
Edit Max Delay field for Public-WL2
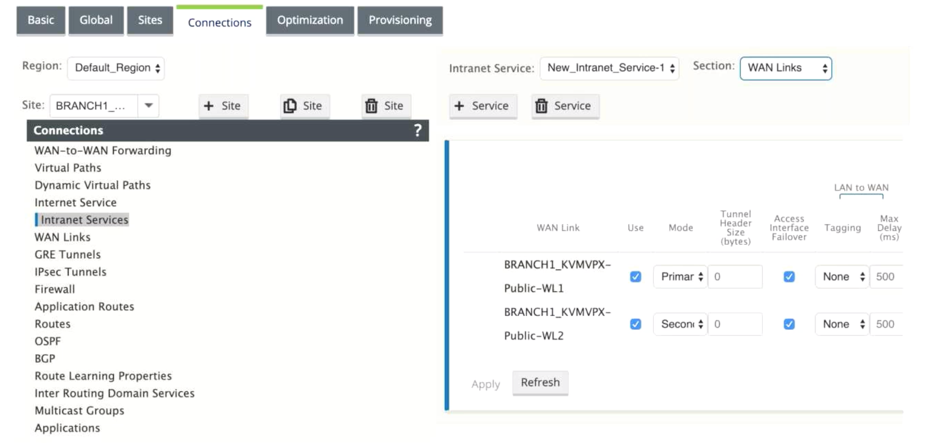point(886,324)
